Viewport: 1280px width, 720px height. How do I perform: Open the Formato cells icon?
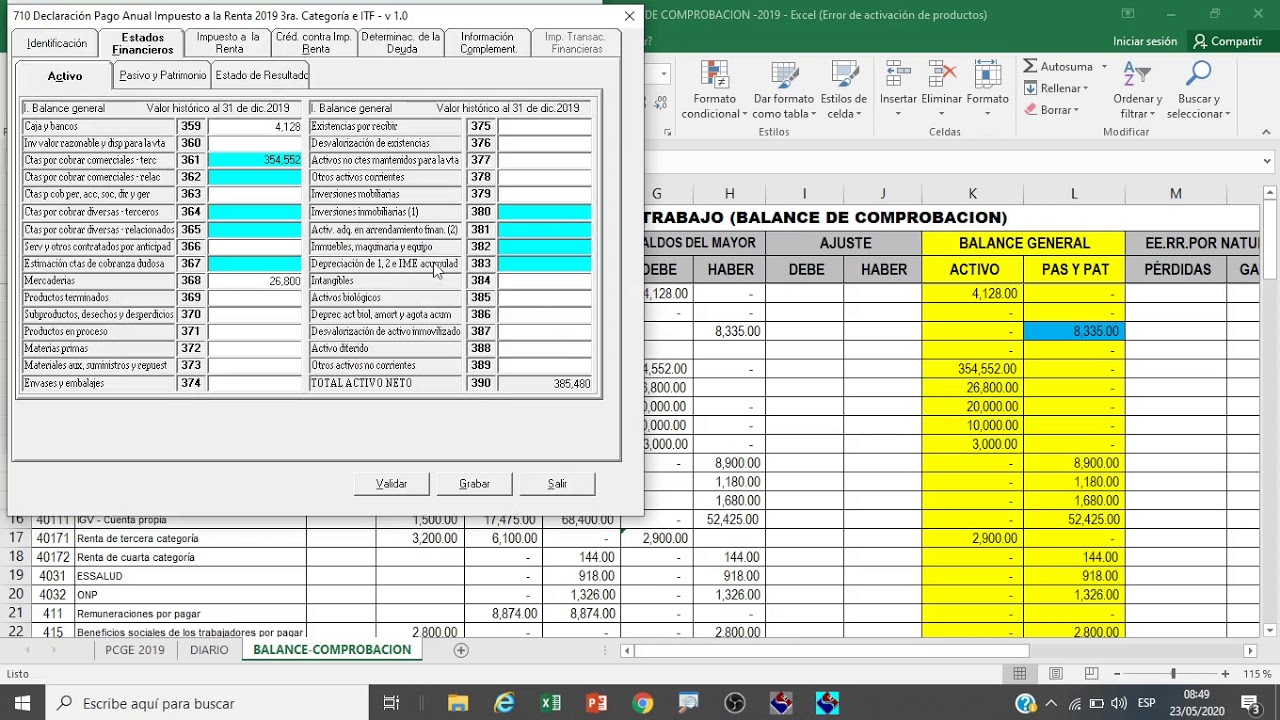[x=987, y=76]
